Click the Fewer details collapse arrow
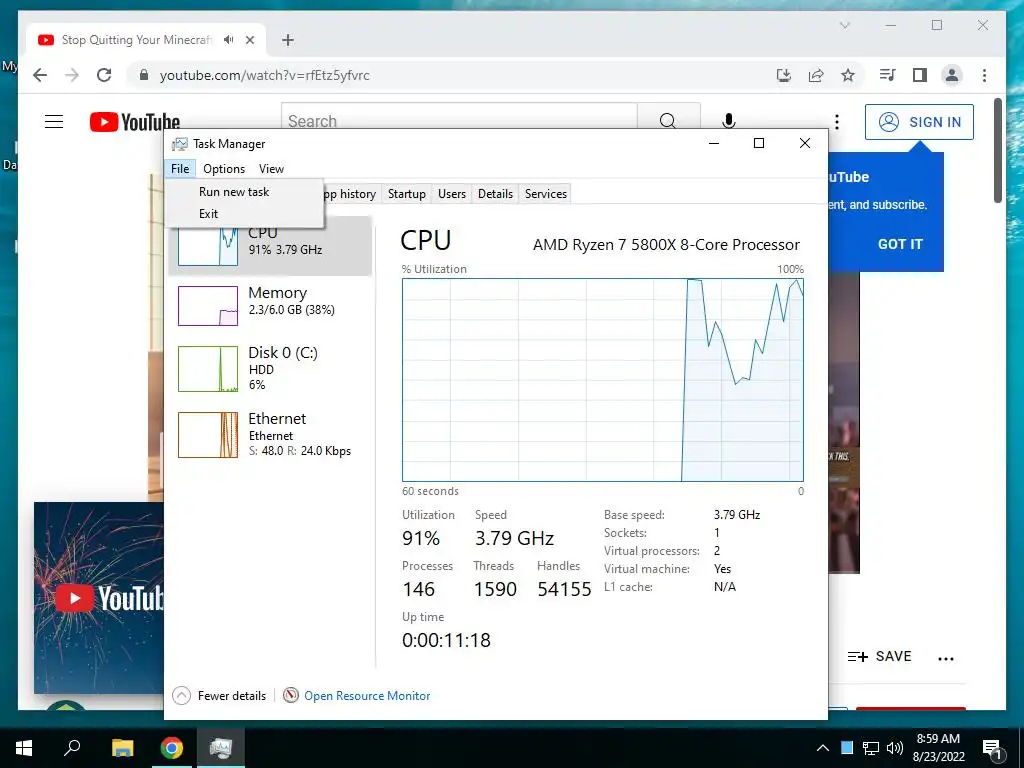 tap(182, 696)
